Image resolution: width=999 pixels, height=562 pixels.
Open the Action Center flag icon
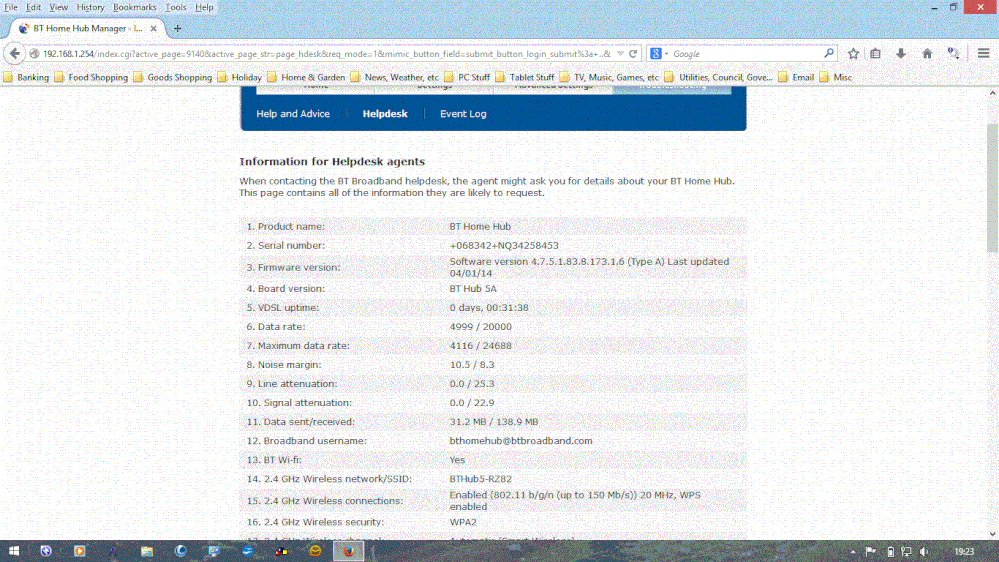coord(870,552)
